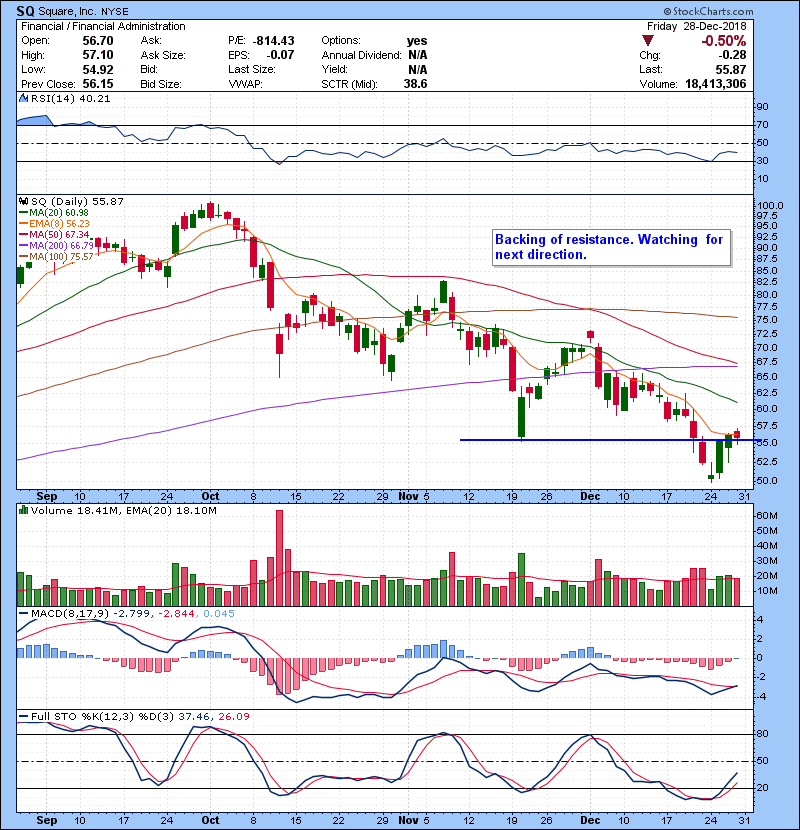Click the SQ ticker symbol in header
The image size is (800, 830).
point(26,11)
